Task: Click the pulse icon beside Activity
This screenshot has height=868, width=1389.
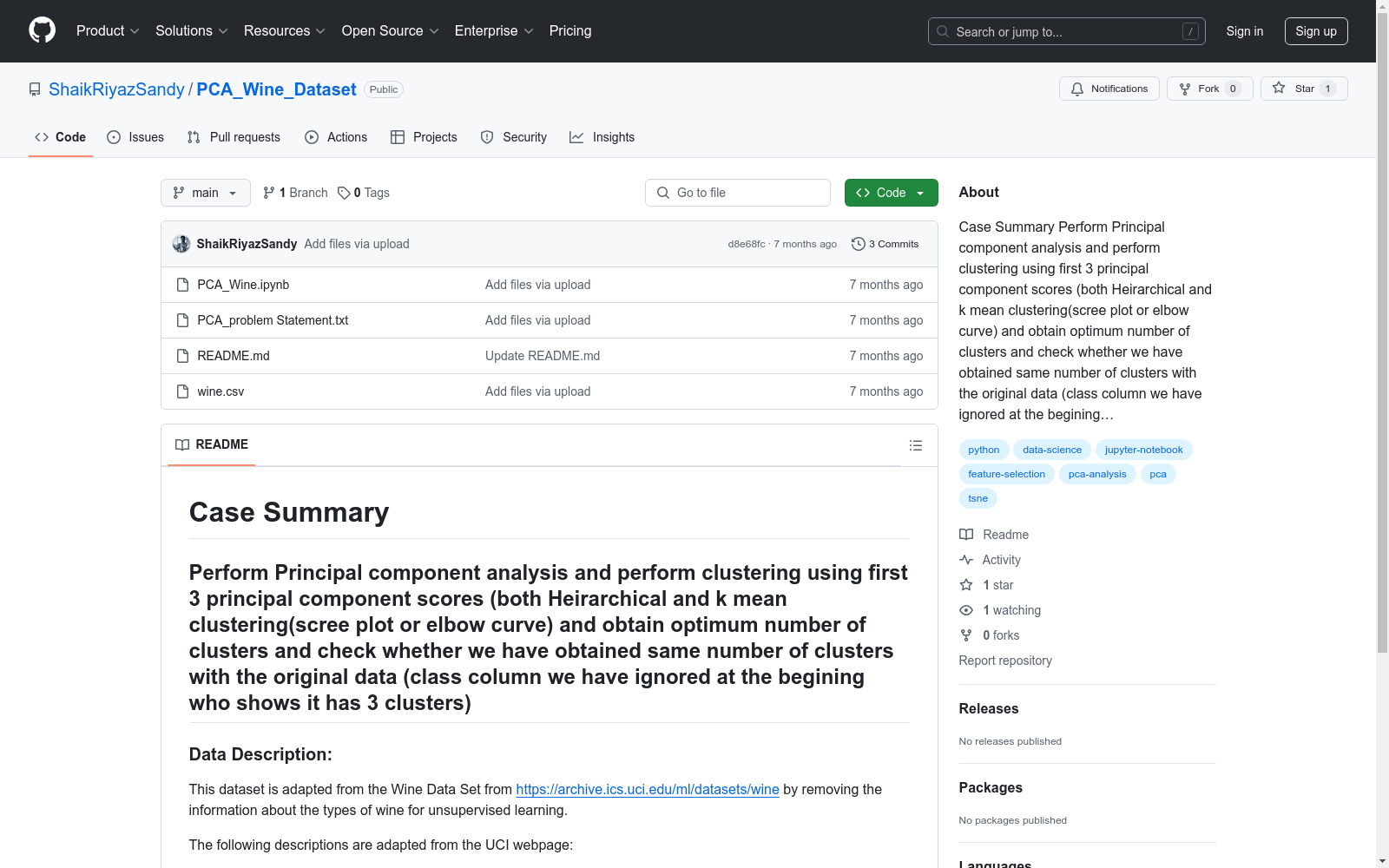Action: tap(966, 560)
